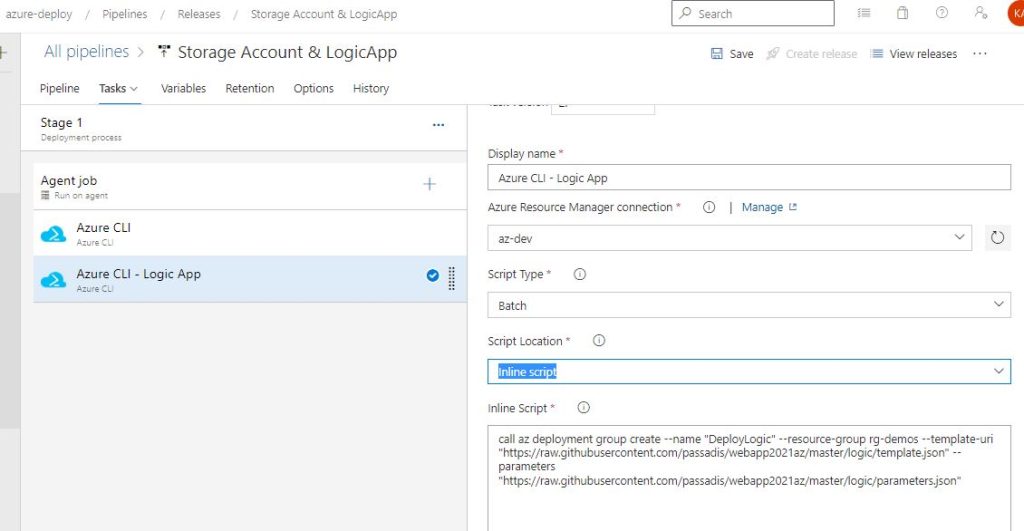
Task: Click in the Display name field
Action: pyautogui.click(x=749, y=178)
